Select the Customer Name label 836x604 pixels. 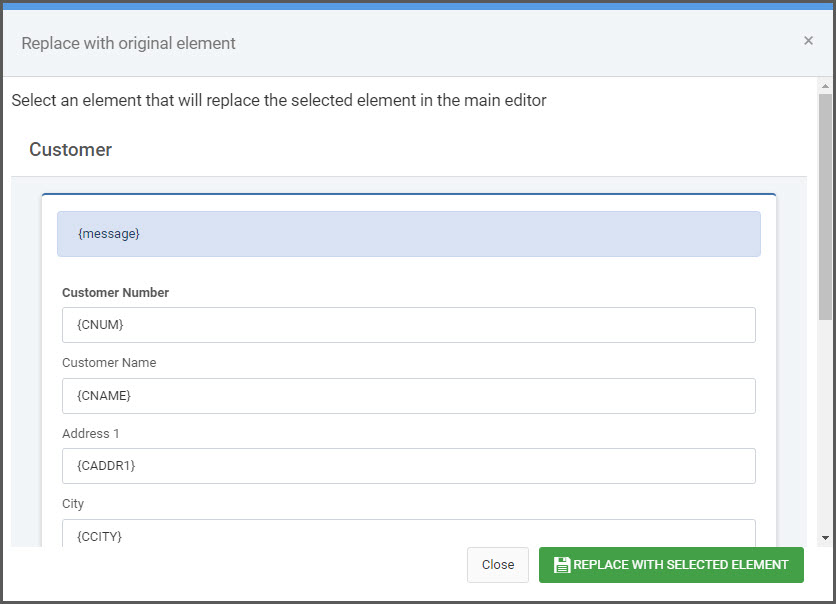pyautogui.click(x=109, y=363)
